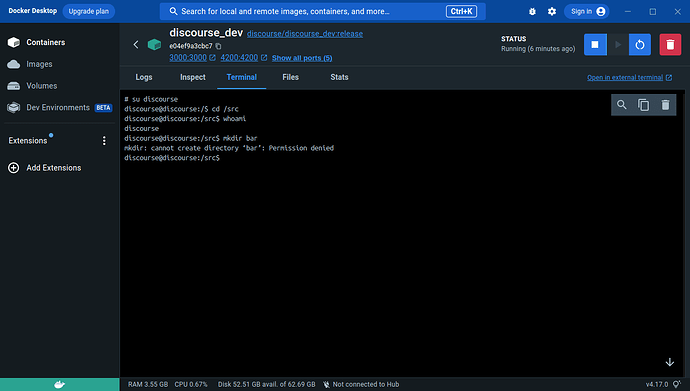The width and height of the screenshot is (690, 391).
Task: Copy the container ID e04ef9a3cbc7
Action: click(219, 46)
